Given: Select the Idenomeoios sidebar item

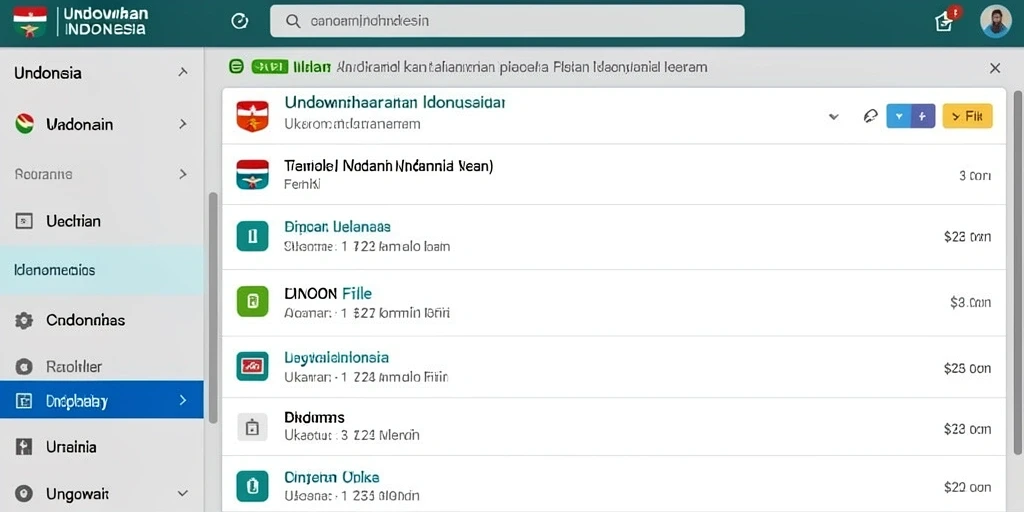Looking at the screenshot, I should (x=101, y=270).
